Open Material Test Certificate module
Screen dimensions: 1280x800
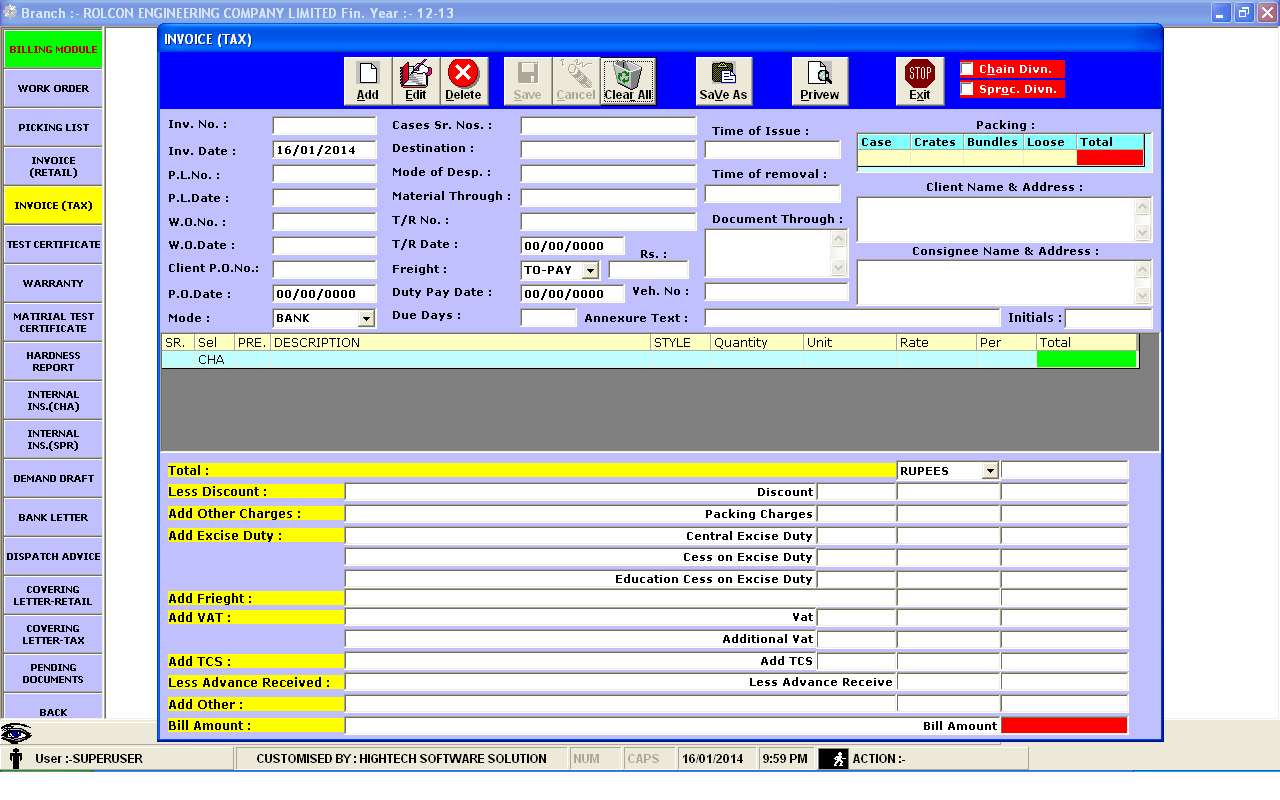coord(53,323)
